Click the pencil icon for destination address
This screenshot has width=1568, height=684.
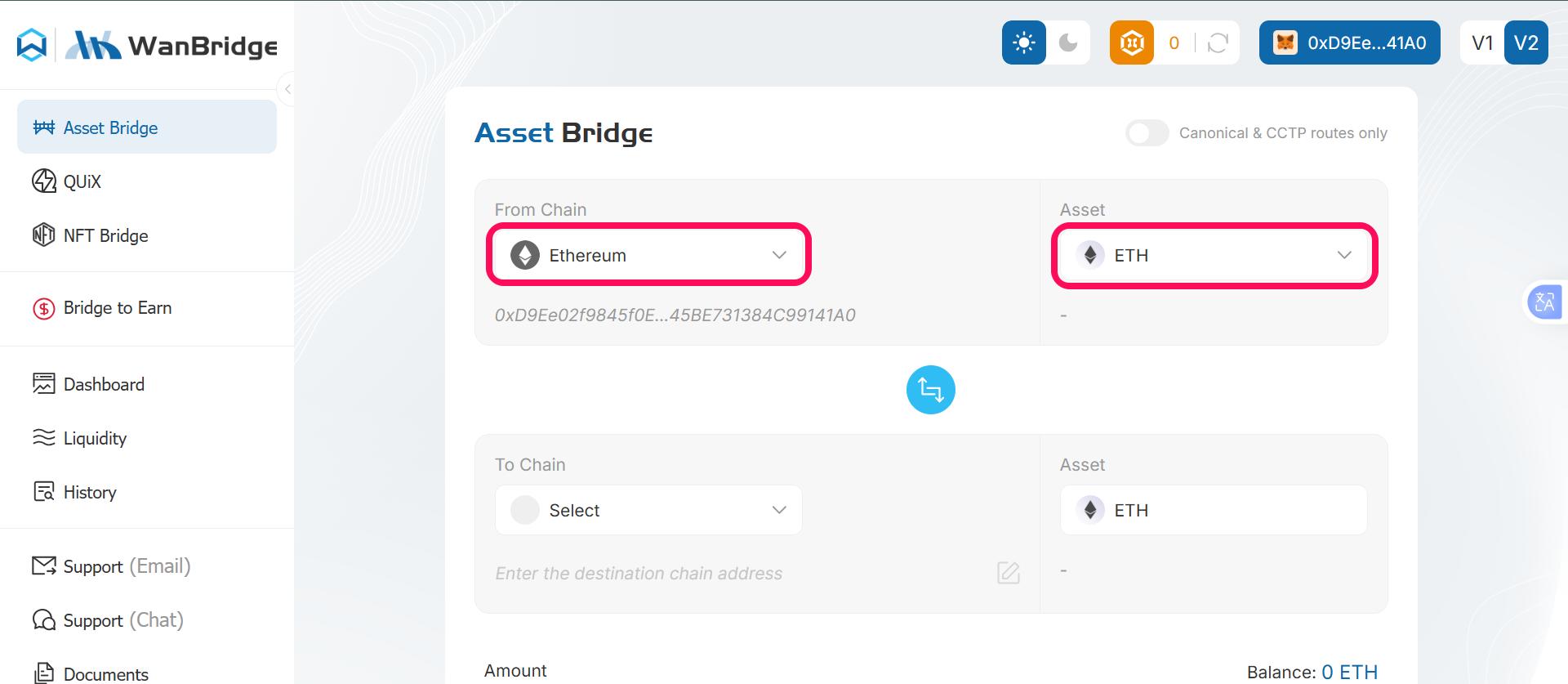coord(1008,573)
